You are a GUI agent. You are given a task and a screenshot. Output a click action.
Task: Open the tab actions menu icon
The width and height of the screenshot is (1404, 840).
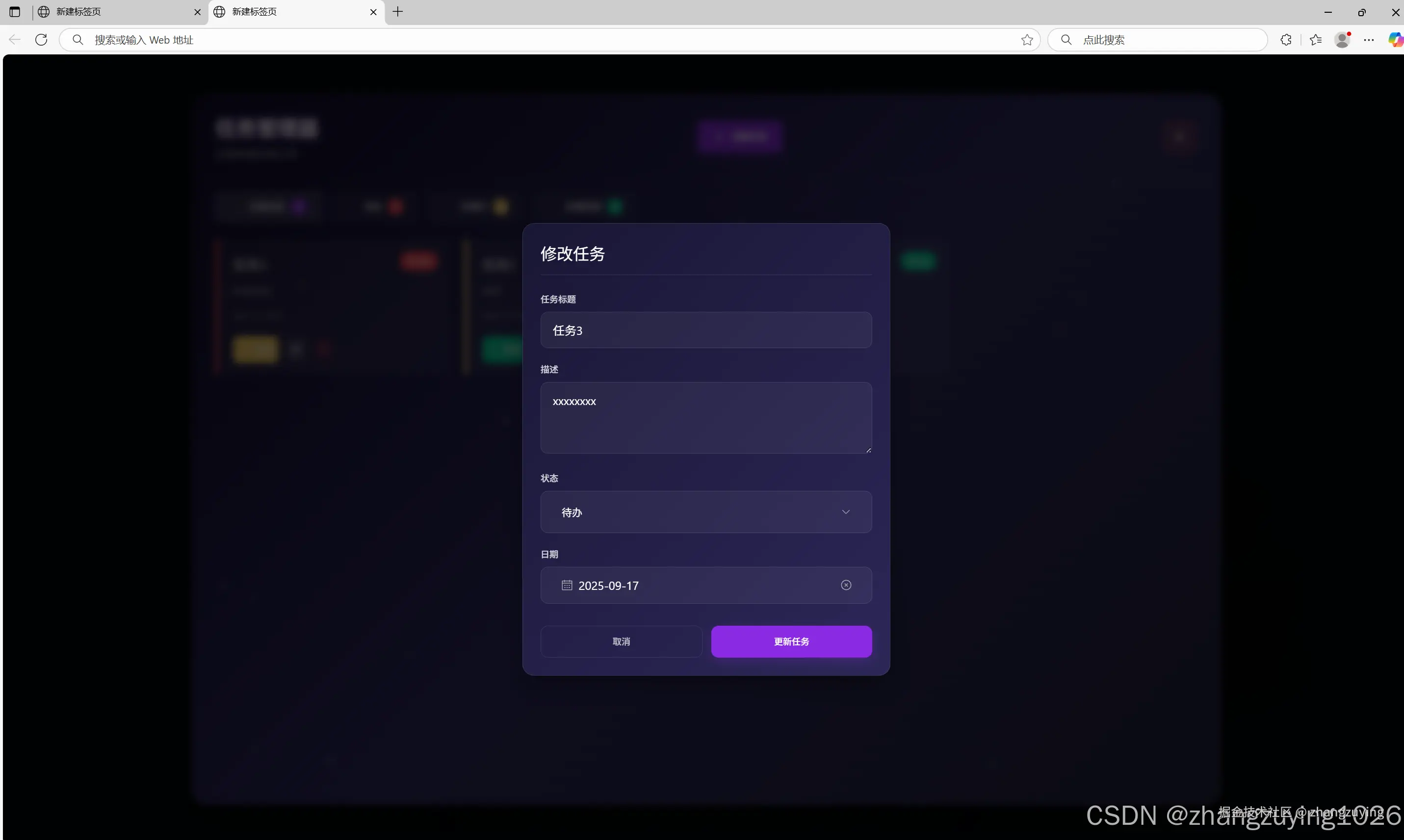click(15, 12)
